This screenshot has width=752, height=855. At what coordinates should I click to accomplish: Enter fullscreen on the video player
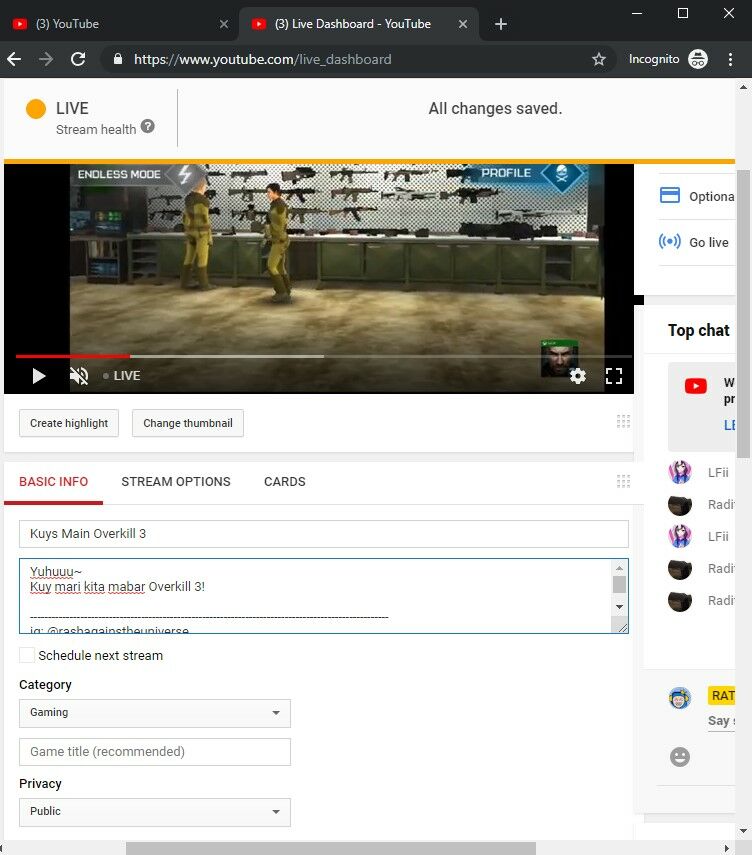613,376
